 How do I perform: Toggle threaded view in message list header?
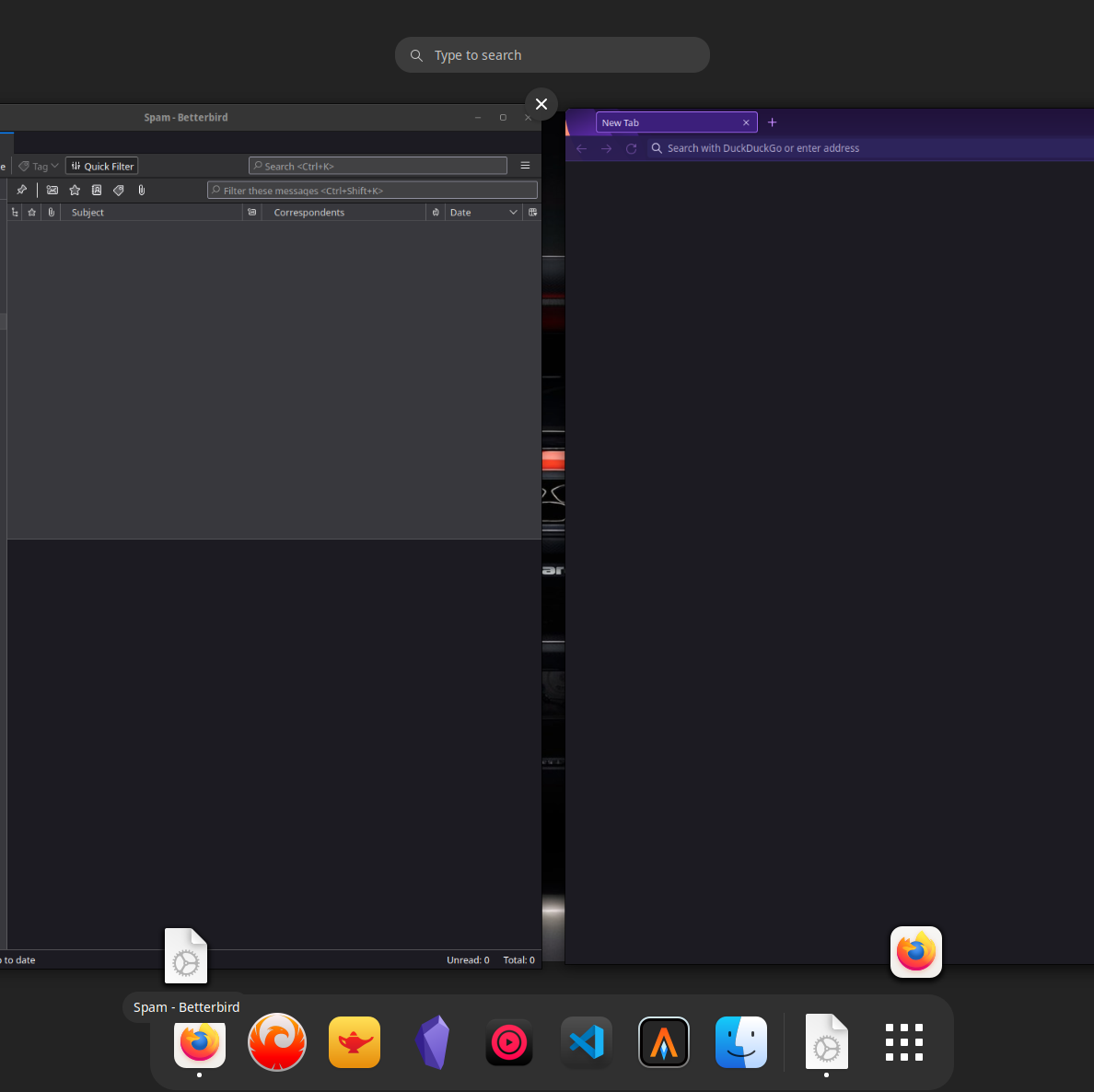tap(14, 212)
